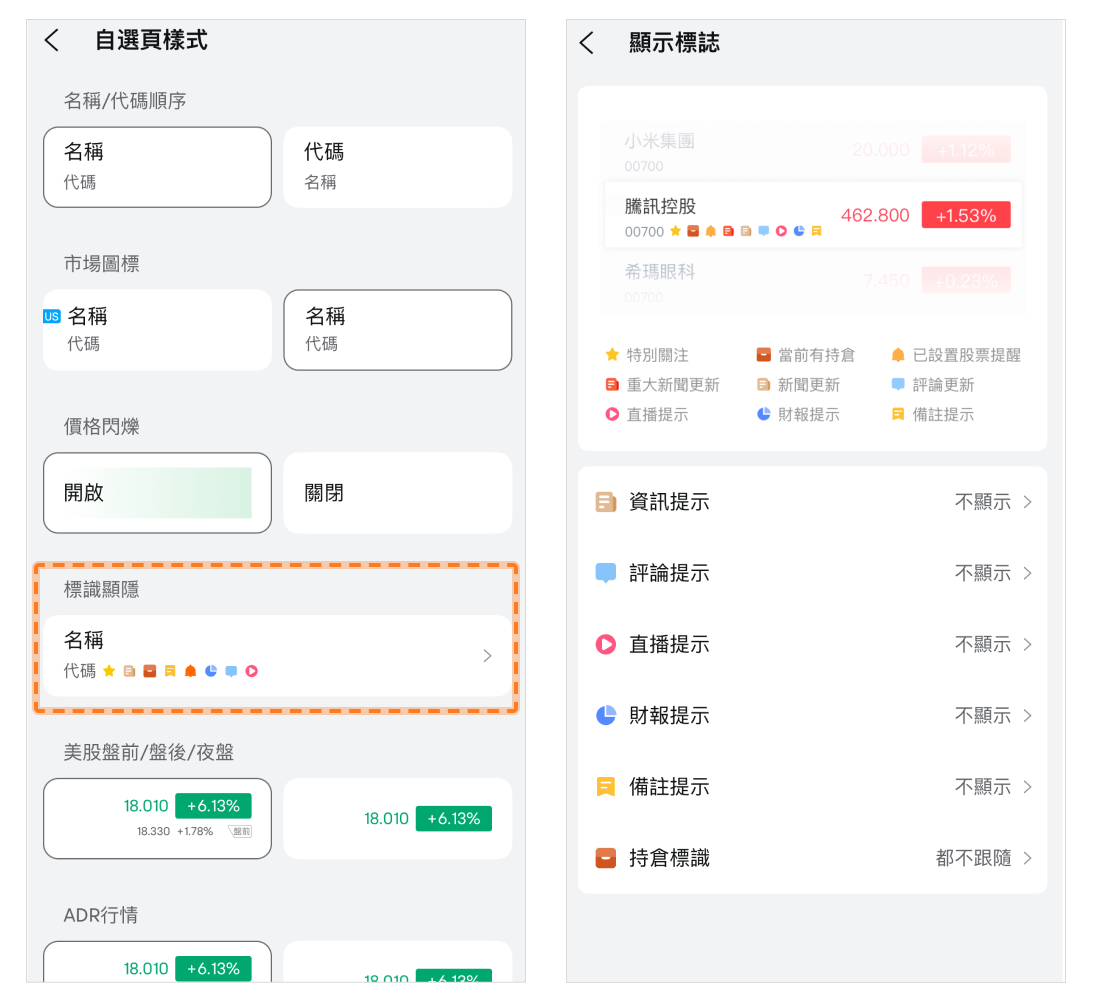Open 評論提示 settings row

point(812,573)
